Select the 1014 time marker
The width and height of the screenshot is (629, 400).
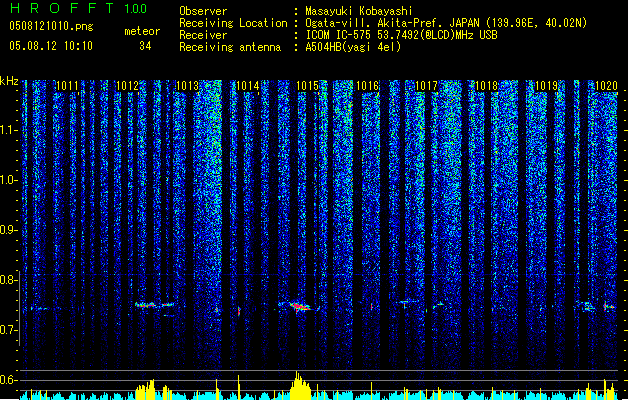(x=248, y=85)
